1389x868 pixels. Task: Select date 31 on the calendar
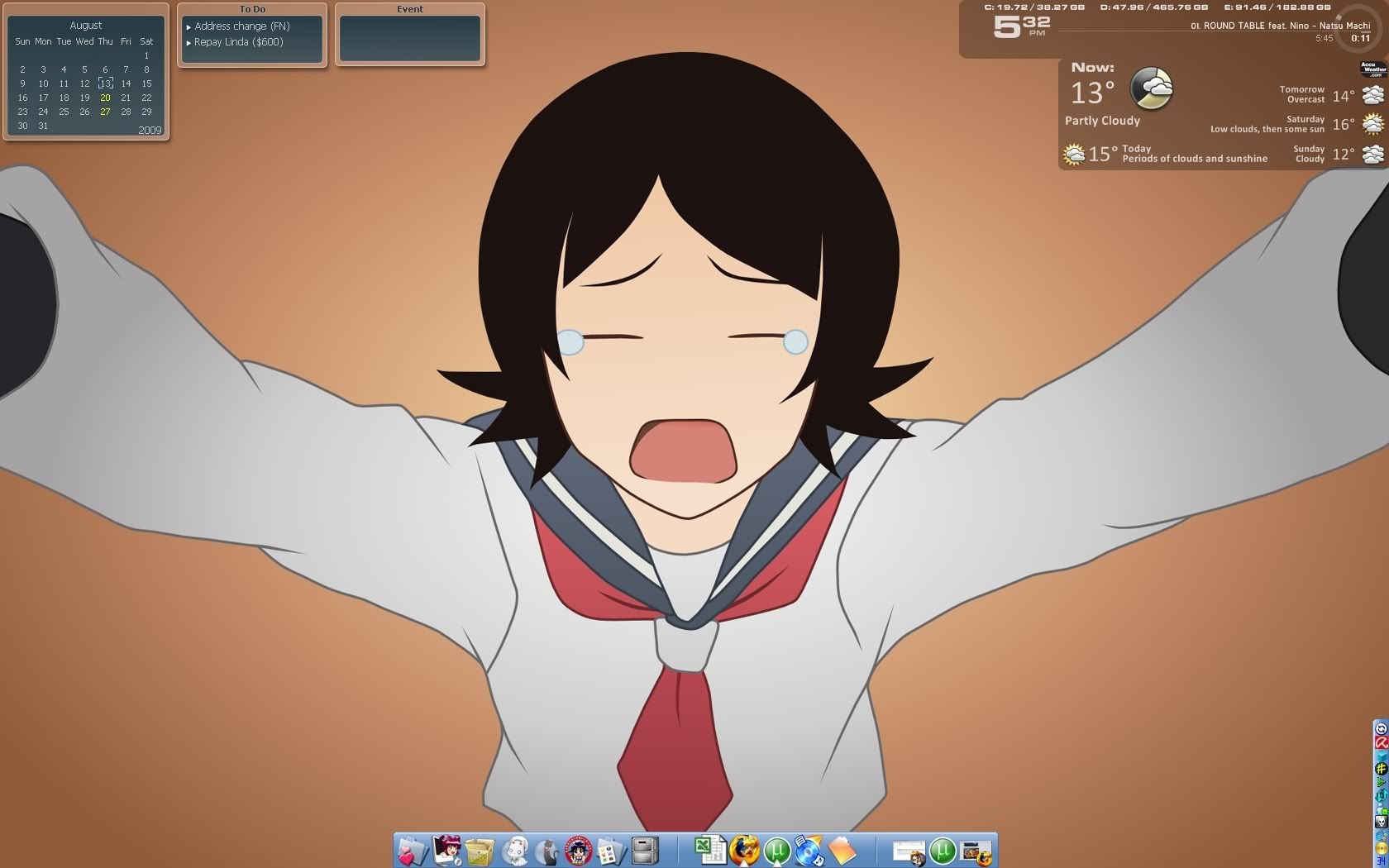(x=43, y=126)
